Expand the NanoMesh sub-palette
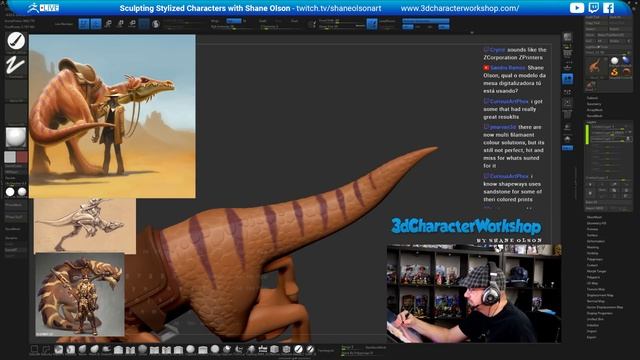This screenshot has height=360, width=640. coord(595,116)
